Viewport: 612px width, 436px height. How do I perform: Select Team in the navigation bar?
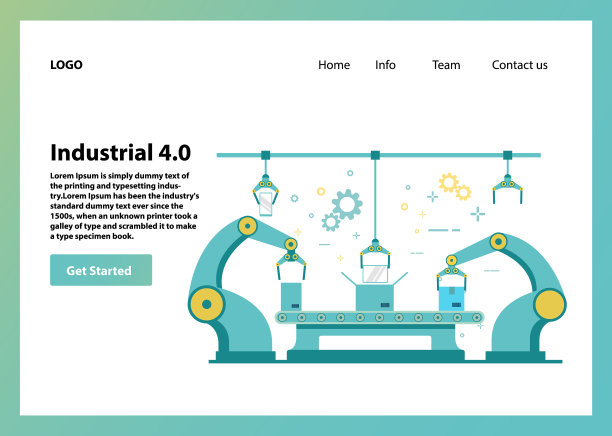click(x=446, y=65)
